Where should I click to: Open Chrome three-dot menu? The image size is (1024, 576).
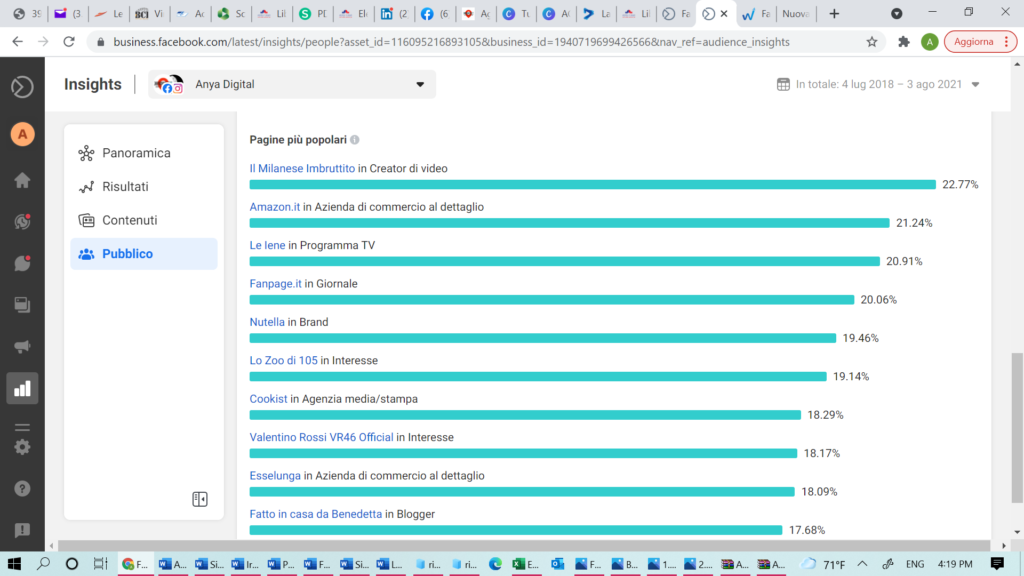click(x=1006, y=42)
